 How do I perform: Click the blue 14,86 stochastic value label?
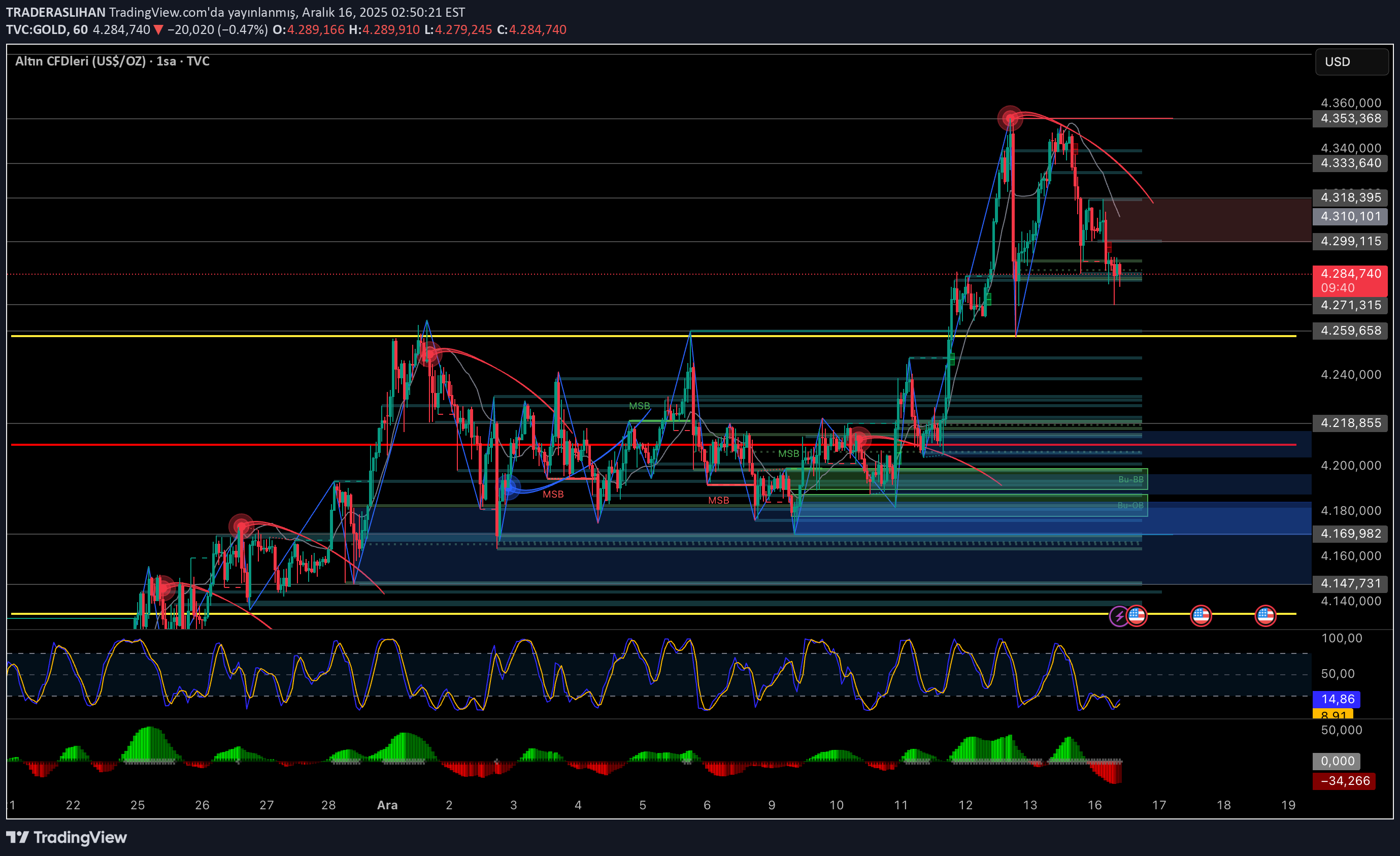[1338, 699]
